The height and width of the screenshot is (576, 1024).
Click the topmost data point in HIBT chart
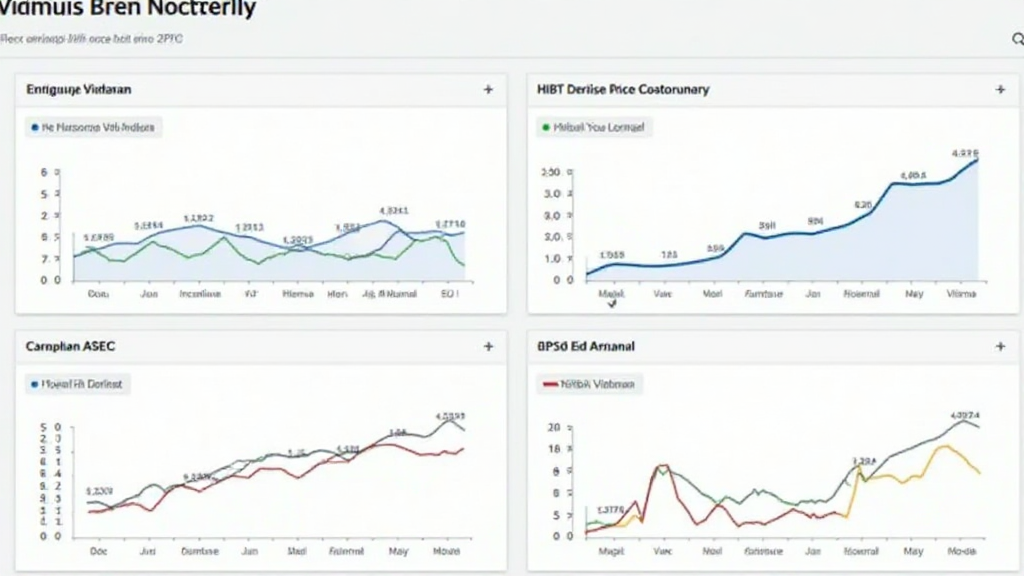coord(976,160)
